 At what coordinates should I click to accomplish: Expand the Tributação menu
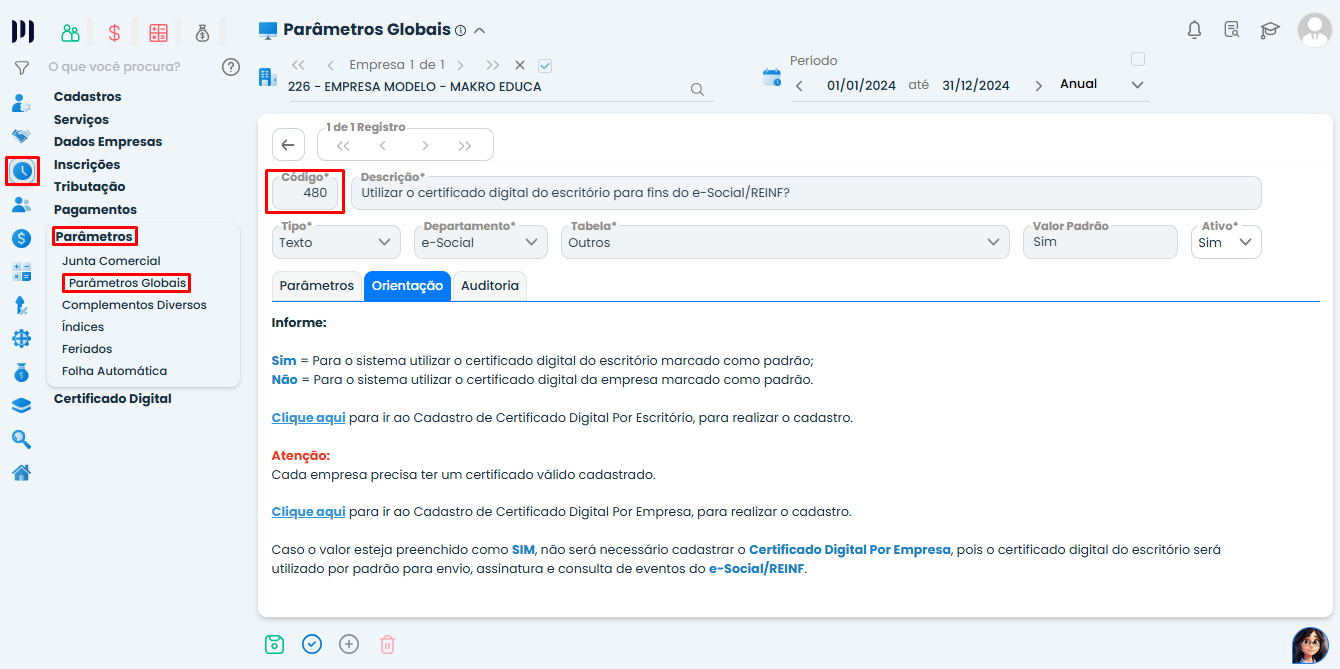[x=90, y=187]
